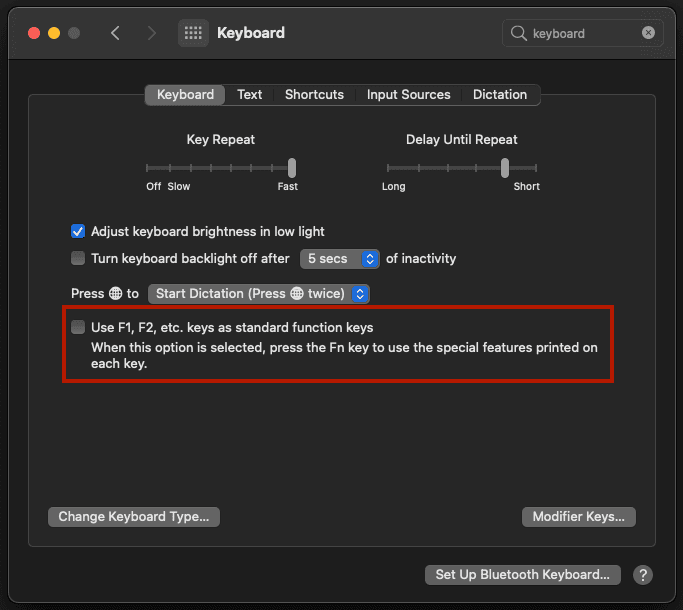This screenshot has width=683, height=610.
Task: Show all preferences grid icon
Action: pyautogui.click(x=193, y=33)
